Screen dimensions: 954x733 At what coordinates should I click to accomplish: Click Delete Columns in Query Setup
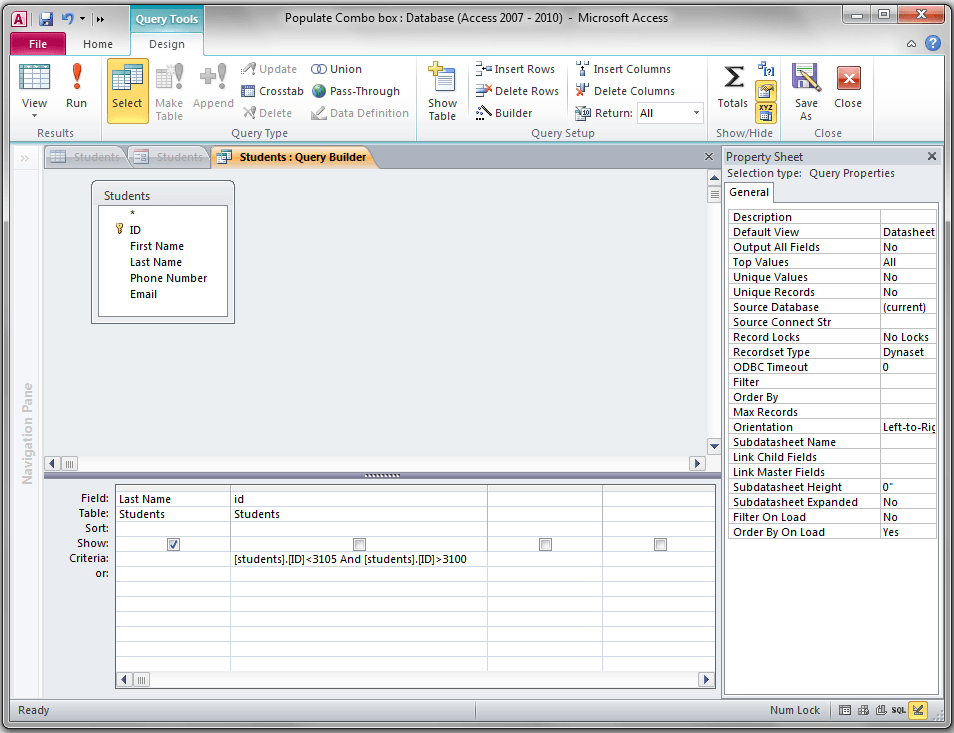625,91
